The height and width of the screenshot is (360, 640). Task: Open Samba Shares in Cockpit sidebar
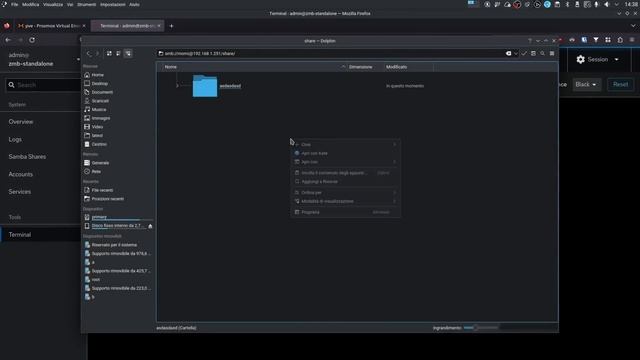27,157
